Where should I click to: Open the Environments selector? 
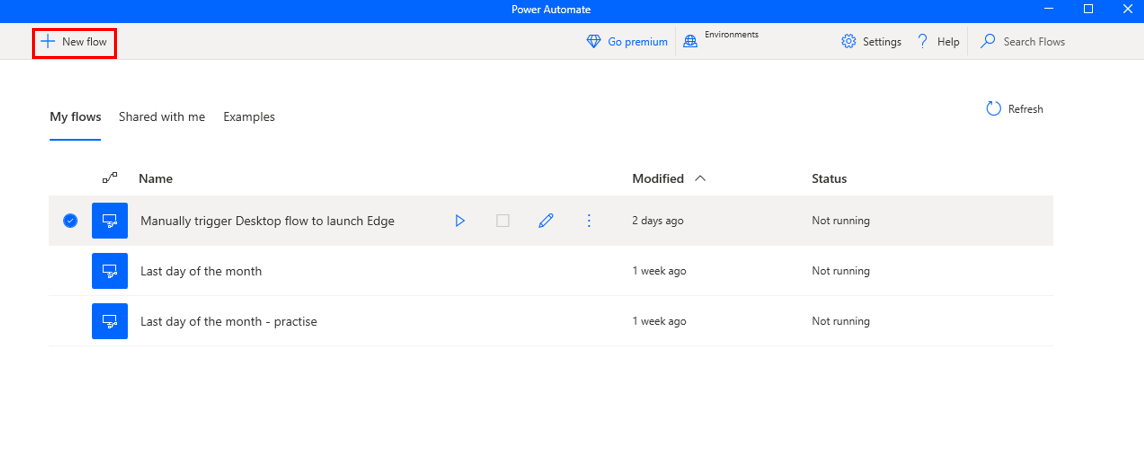click(x=731, y=34)
